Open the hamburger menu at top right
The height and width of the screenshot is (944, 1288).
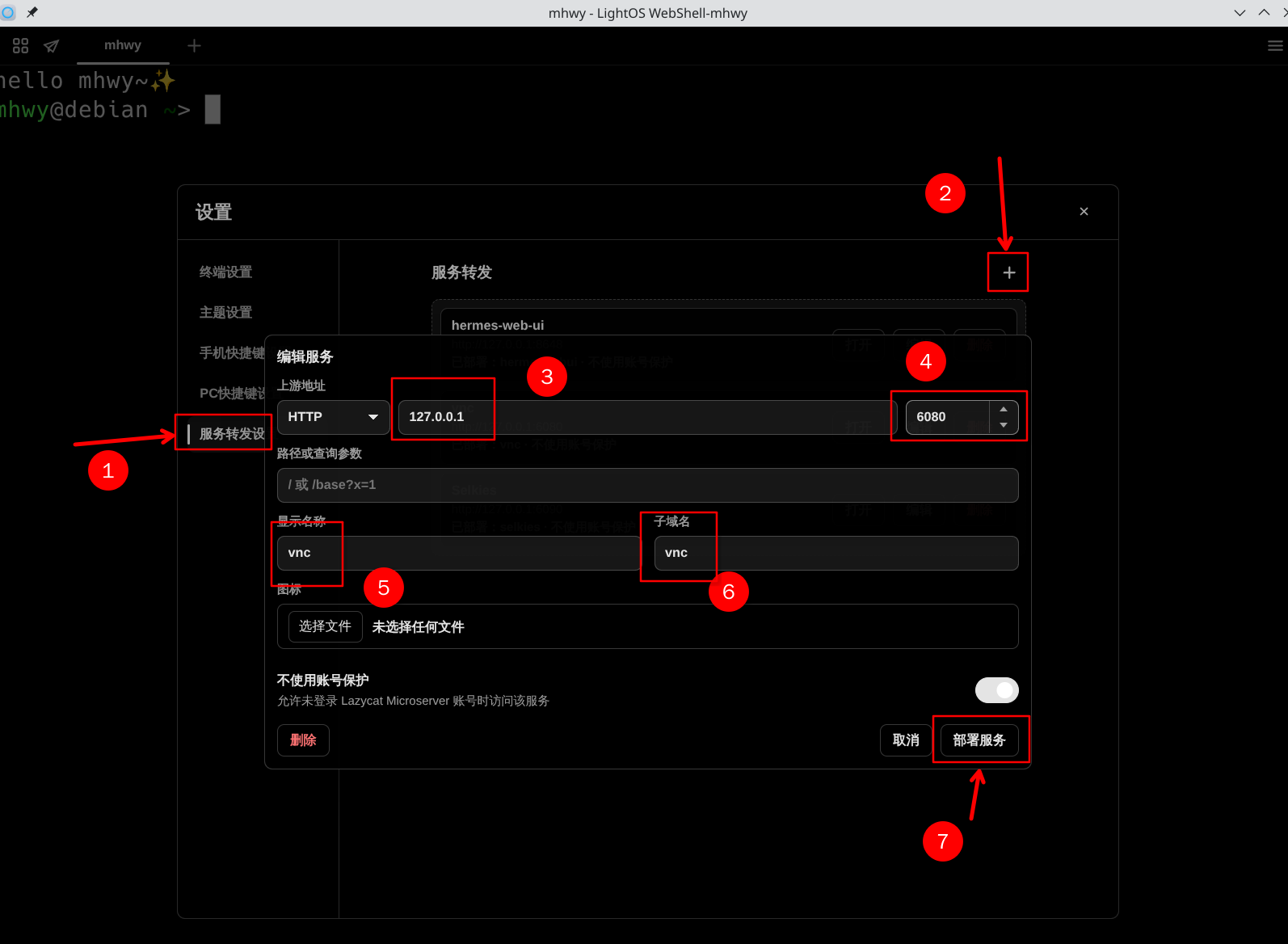point(1275,46)
